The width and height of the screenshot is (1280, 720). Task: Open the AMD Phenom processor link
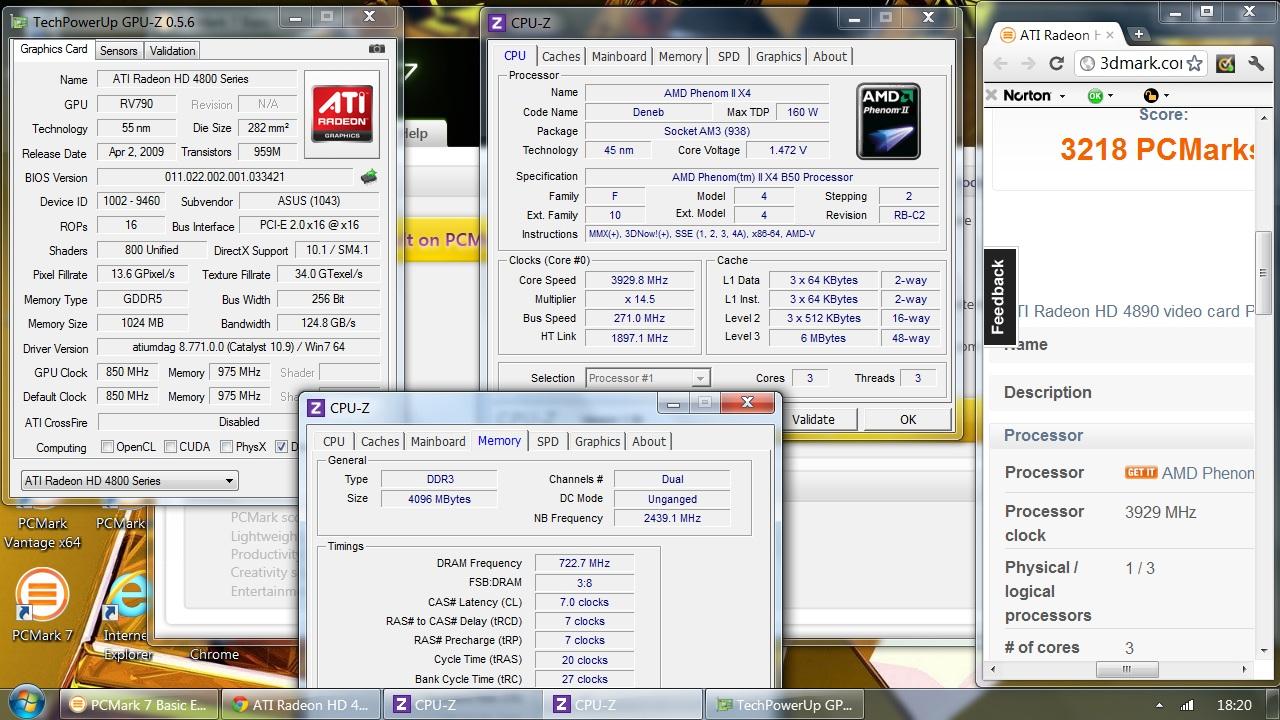(x=1208, y=473)
